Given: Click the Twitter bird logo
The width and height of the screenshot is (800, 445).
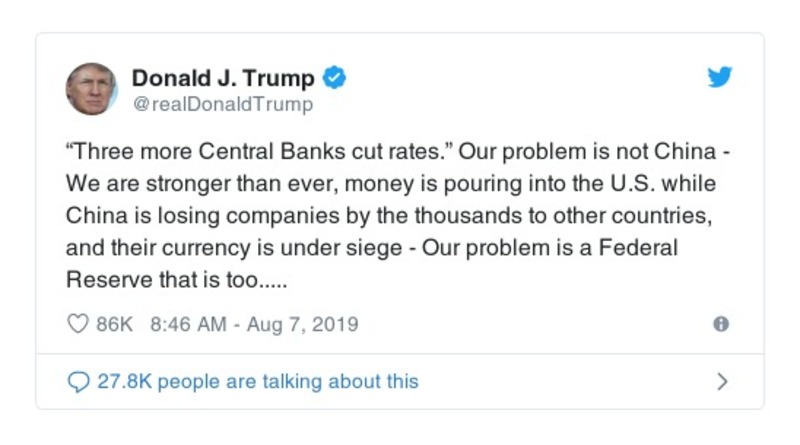Looking at the screenshot, I should click(x=720, y=78).
